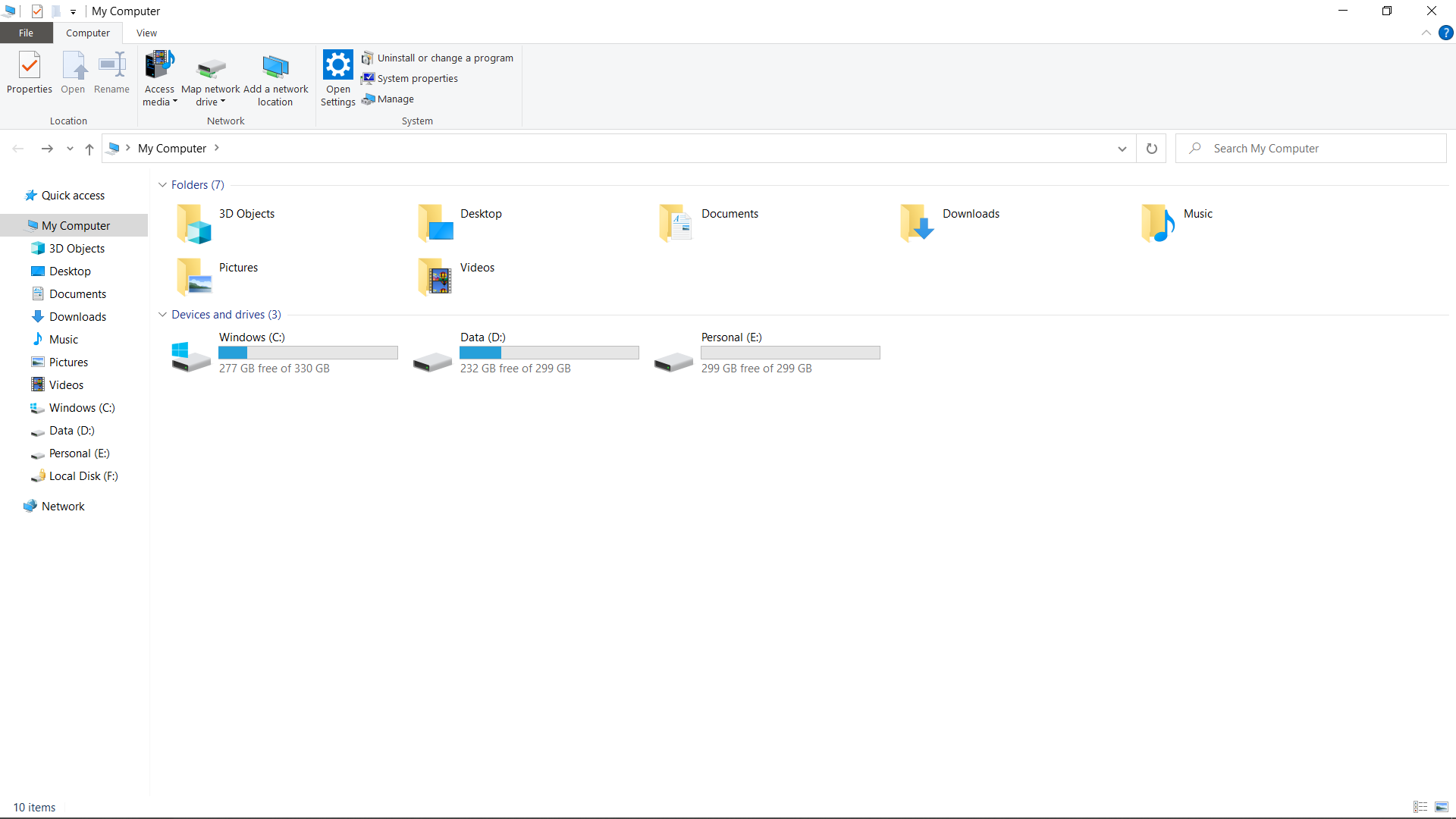Click Personal (E:) capacity usage bar

click(x=790, y=353)
